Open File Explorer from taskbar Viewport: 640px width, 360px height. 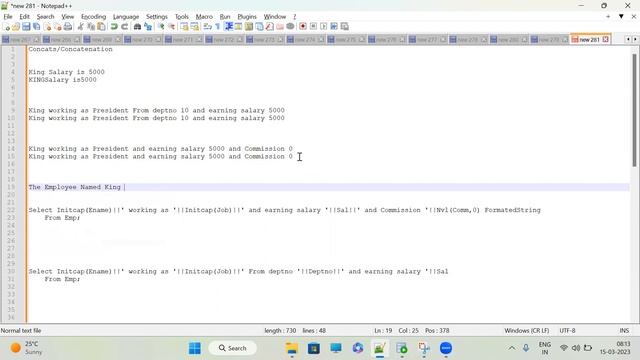(x=292, y=348)
